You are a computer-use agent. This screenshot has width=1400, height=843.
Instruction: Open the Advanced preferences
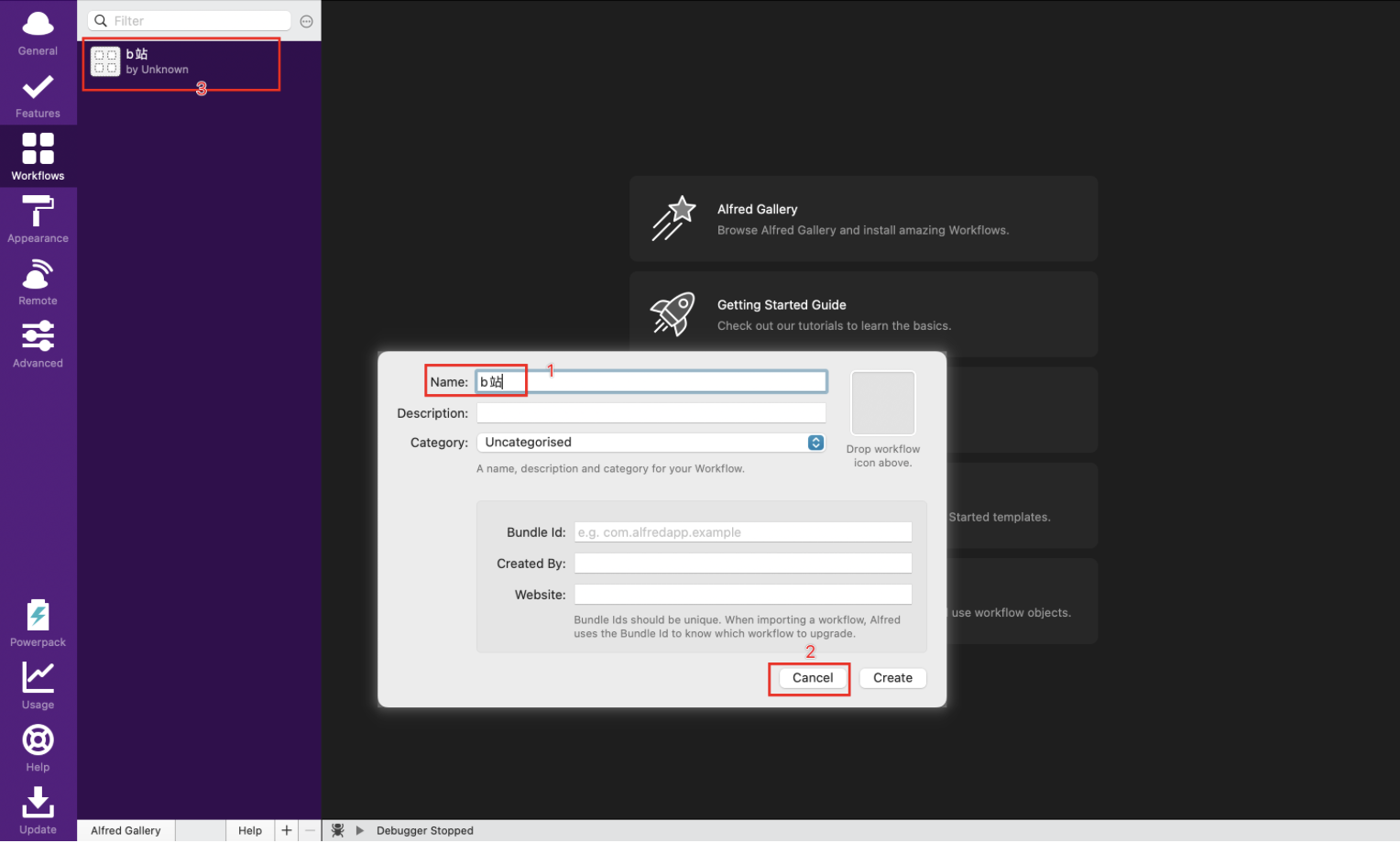coord(38,345)
